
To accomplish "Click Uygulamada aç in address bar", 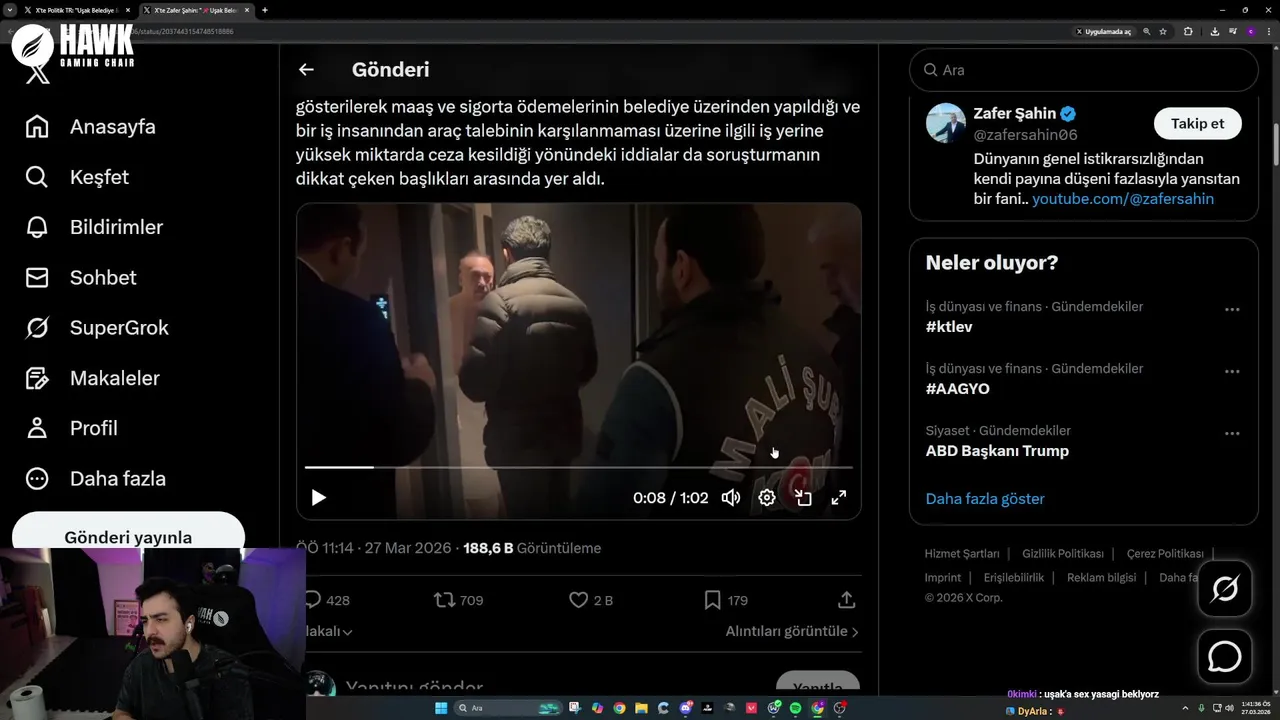I will click(1104, 32).
